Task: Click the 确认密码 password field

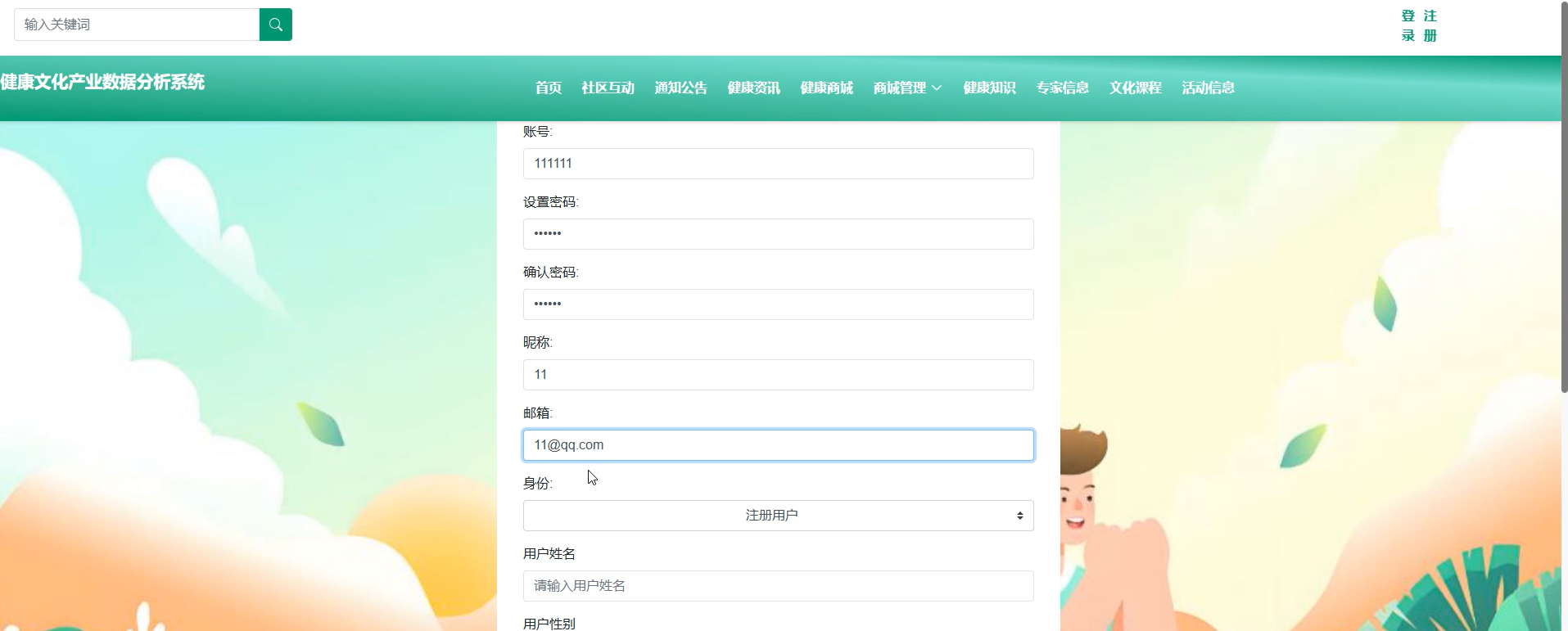Action: coord(779,304)
